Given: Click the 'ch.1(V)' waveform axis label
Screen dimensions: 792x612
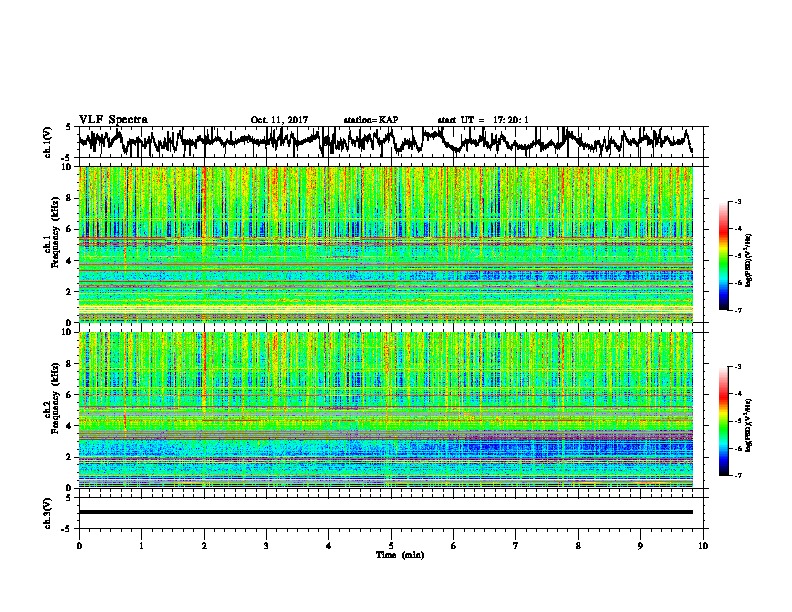Looking at the screenshot, I should click(x=48, y=142).
